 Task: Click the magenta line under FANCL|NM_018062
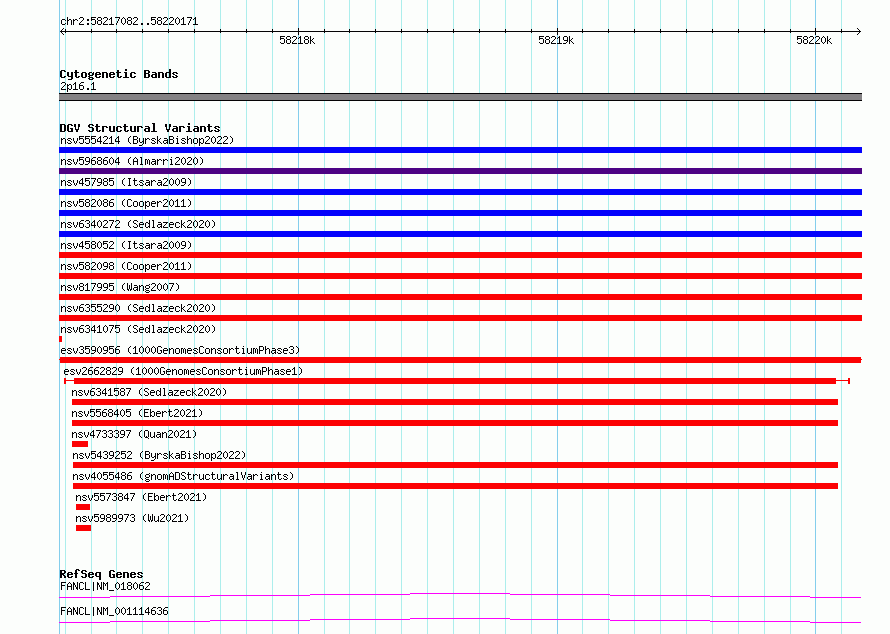coord(460,595)
